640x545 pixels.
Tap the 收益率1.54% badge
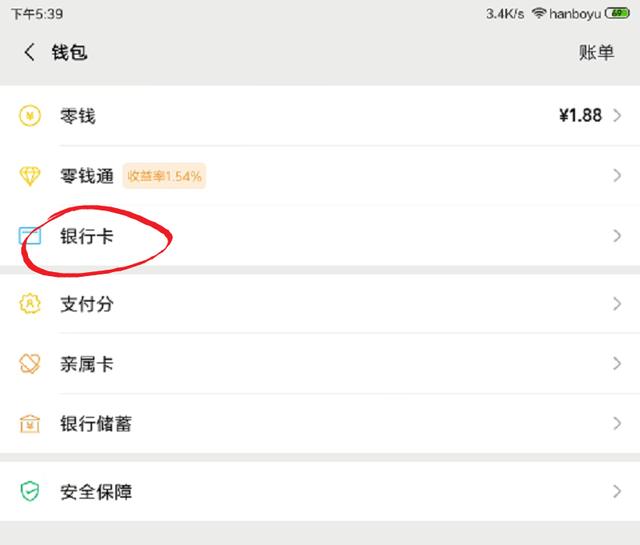(x=164, y=176)
